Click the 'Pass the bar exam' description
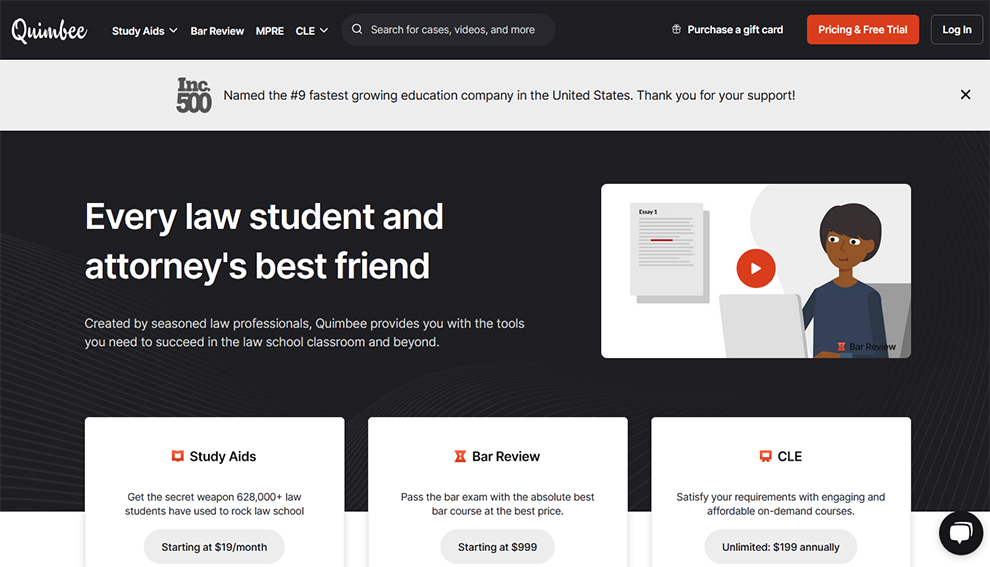The height and width of the screenshot is (567, 990). (498, 504)
